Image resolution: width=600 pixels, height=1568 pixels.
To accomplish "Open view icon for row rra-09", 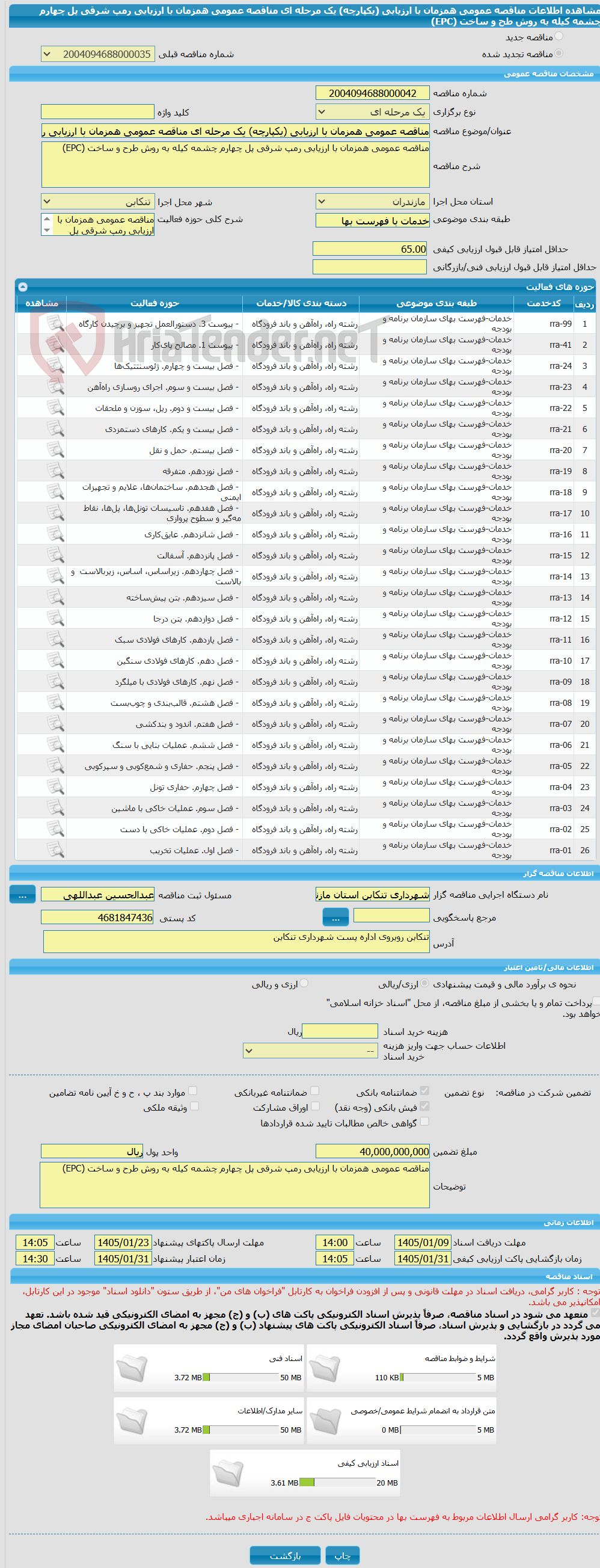I will pos(55,682).
